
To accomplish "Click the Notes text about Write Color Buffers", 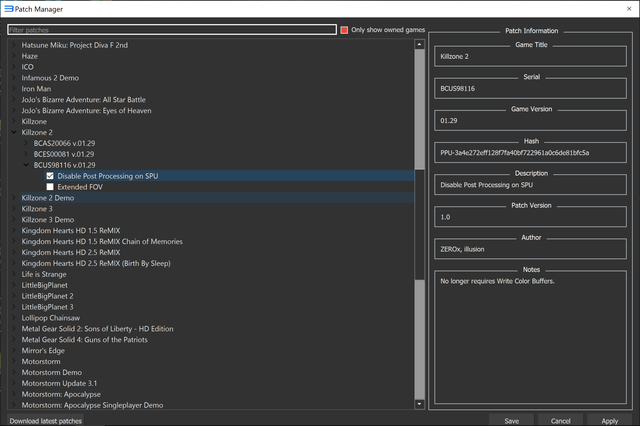I will [497, 281].
